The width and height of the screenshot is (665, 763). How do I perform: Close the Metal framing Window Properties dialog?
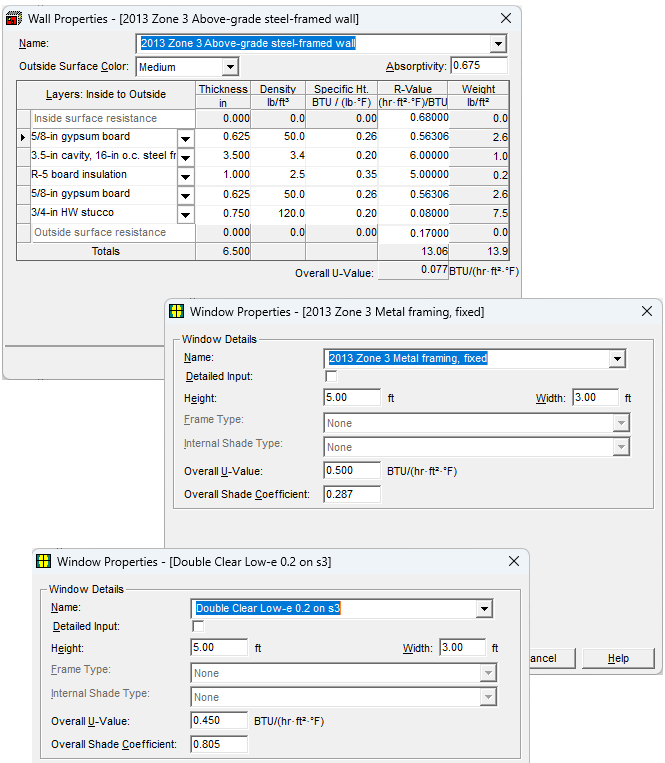(647, 311)
